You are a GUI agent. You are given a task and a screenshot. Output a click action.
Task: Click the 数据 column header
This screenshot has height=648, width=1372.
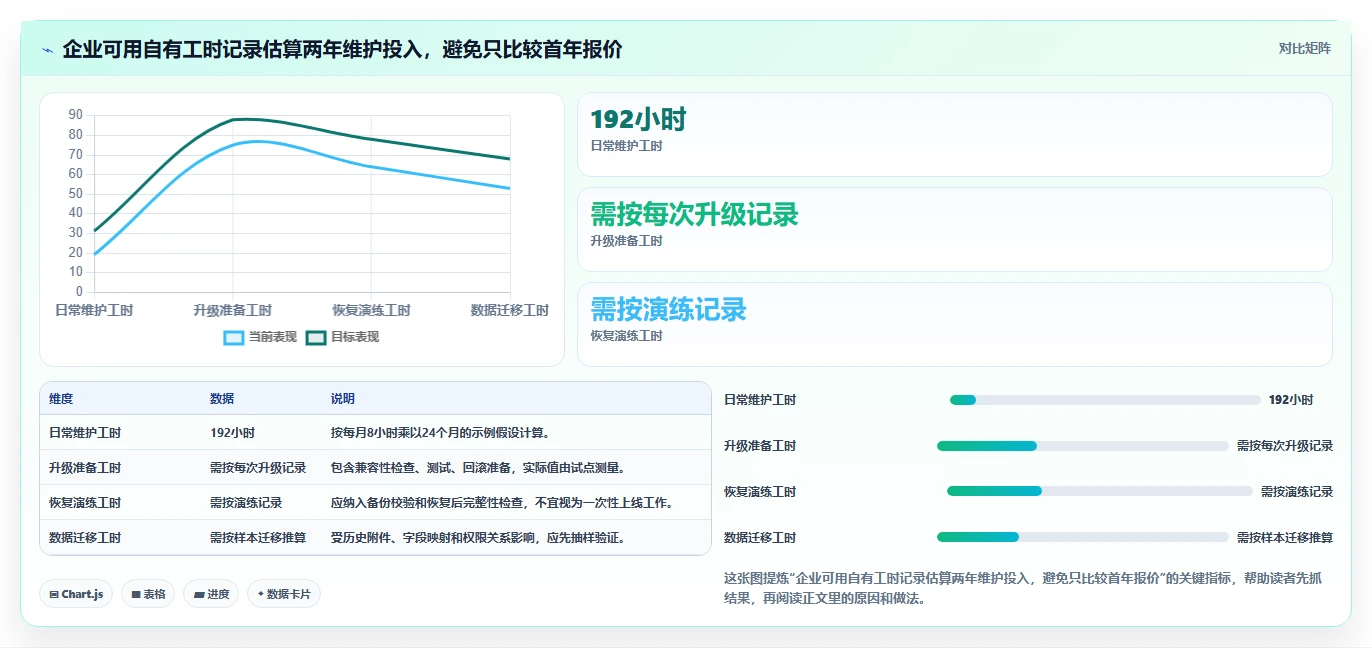point(222,399)
